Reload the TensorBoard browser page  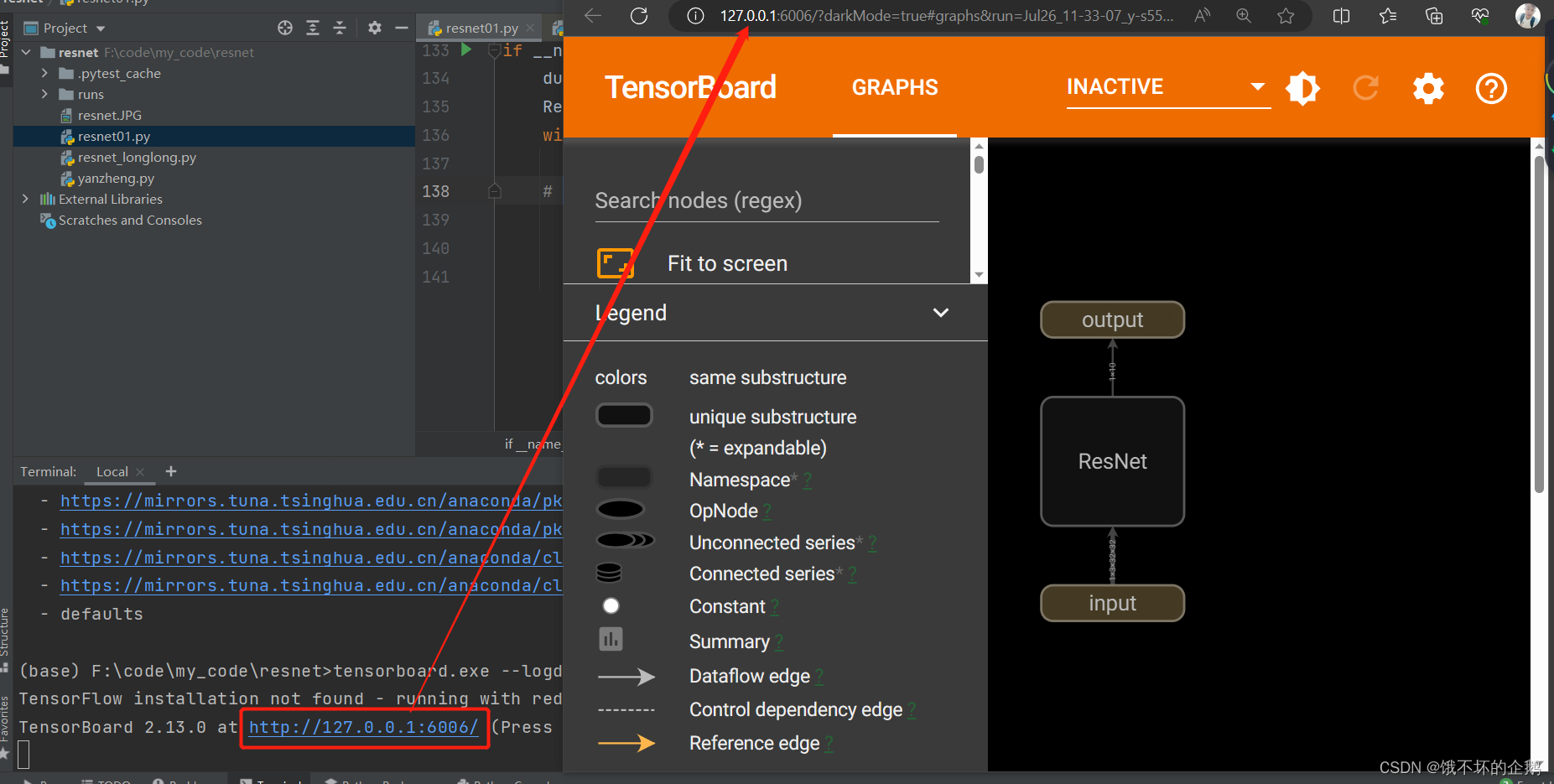click(639, 16)
